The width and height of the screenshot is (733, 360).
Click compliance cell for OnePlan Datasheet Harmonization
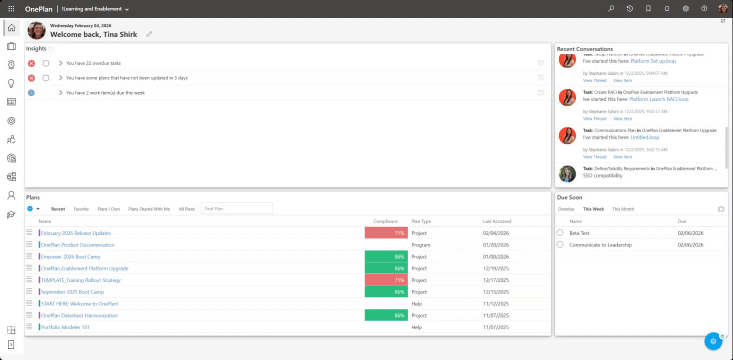coord(386,315)
